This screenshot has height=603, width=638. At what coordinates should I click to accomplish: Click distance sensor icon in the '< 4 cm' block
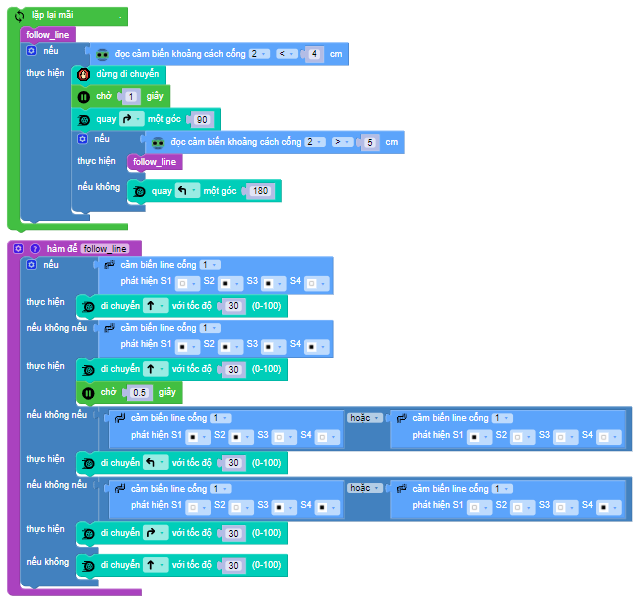tap(102, 54)
